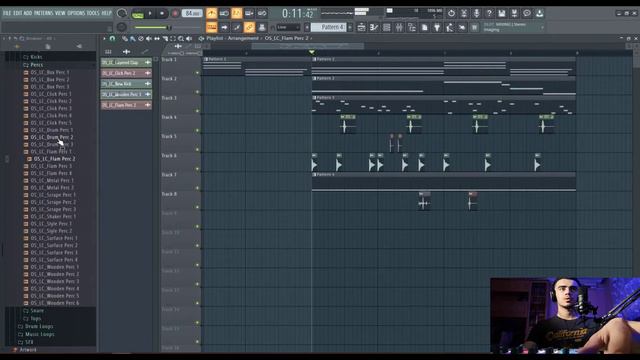Select the playlist delete tool
The width and height of the screenshot is (640, 360).
coord(141,38)
